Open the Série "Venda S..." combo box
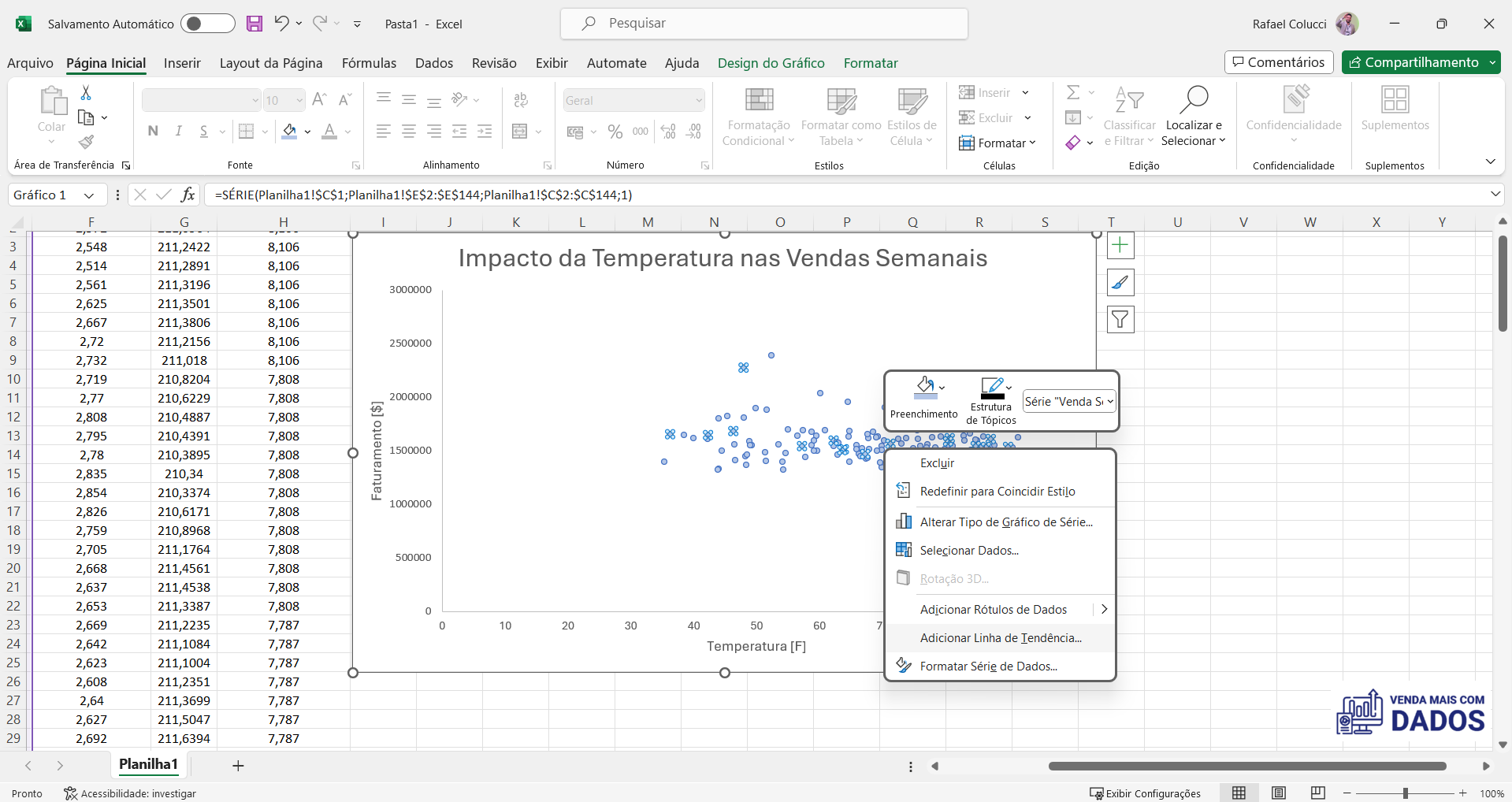1512x802 pixels. click(1068, 401)
